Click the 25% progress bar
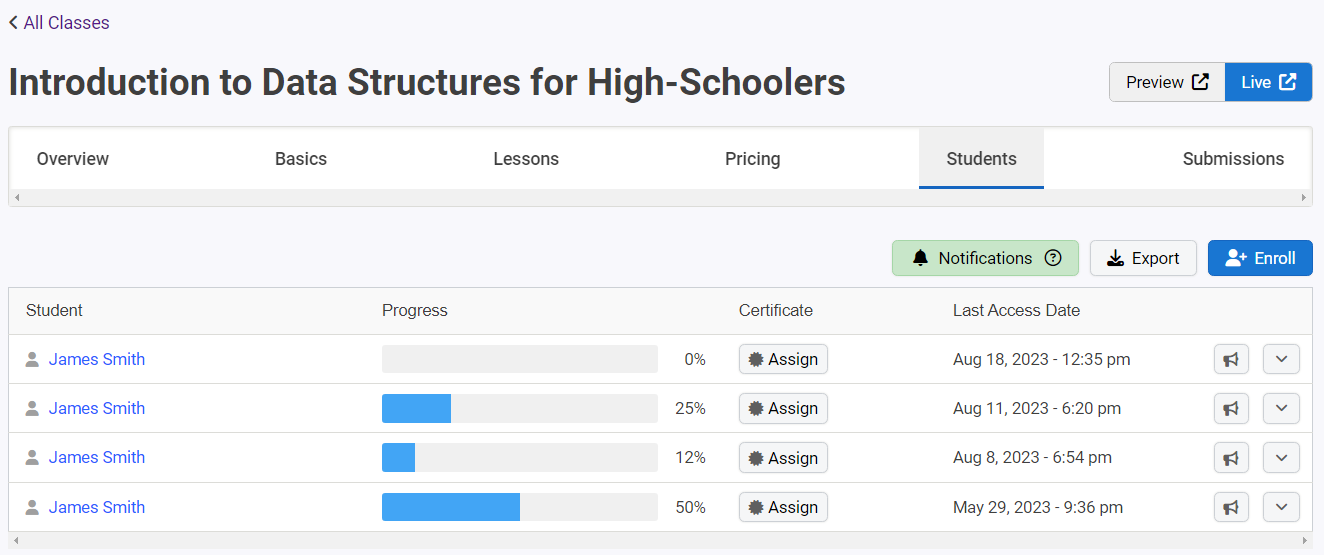 click(x=520, y=408)
